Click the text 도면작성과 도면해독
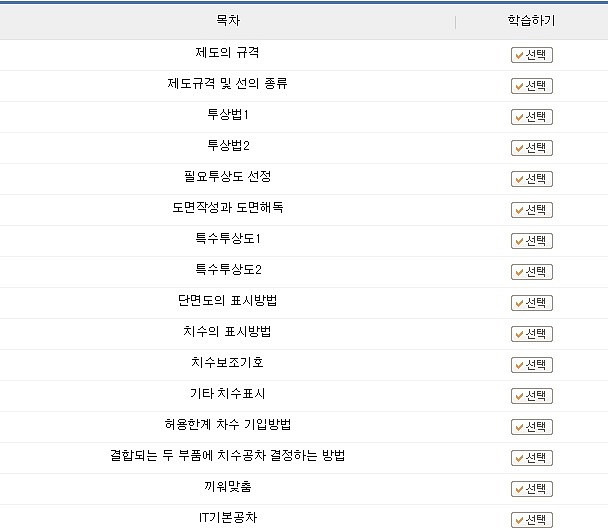608x531 pixels. point(228,208)
